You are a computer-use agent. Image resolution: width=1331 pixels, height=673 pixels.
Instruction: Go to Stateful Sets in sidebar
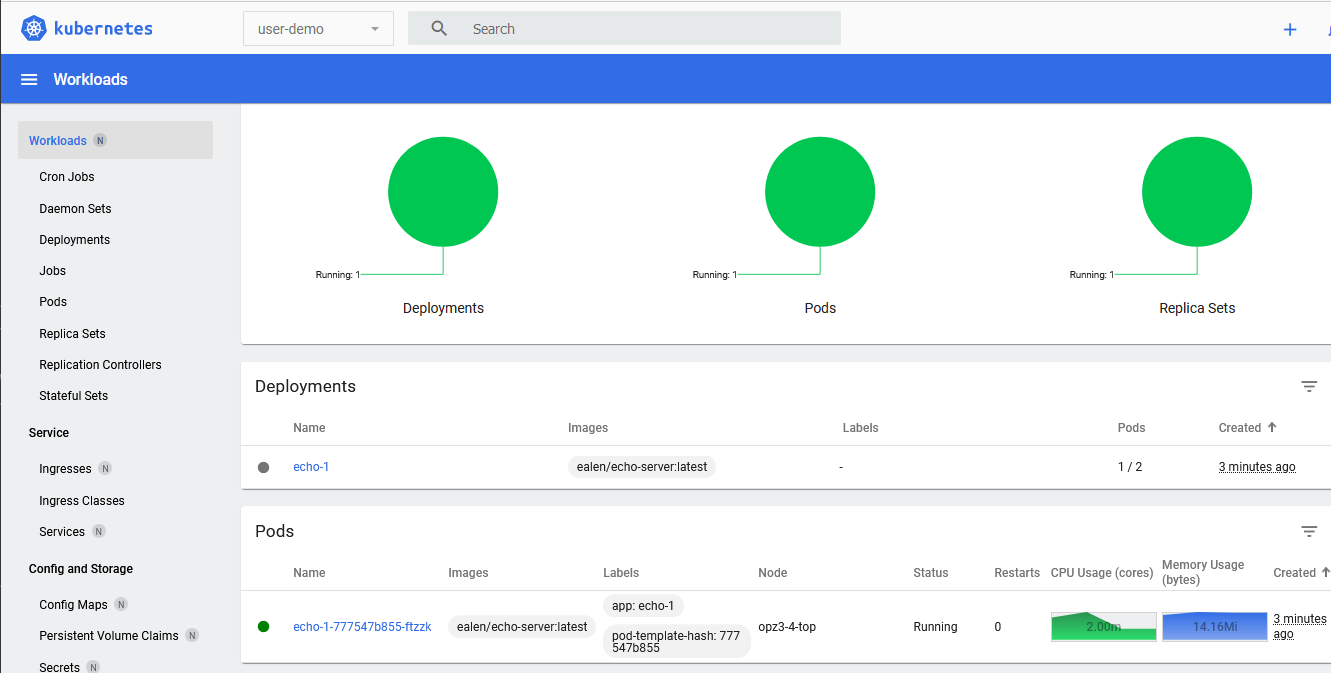tap(73, 396)
